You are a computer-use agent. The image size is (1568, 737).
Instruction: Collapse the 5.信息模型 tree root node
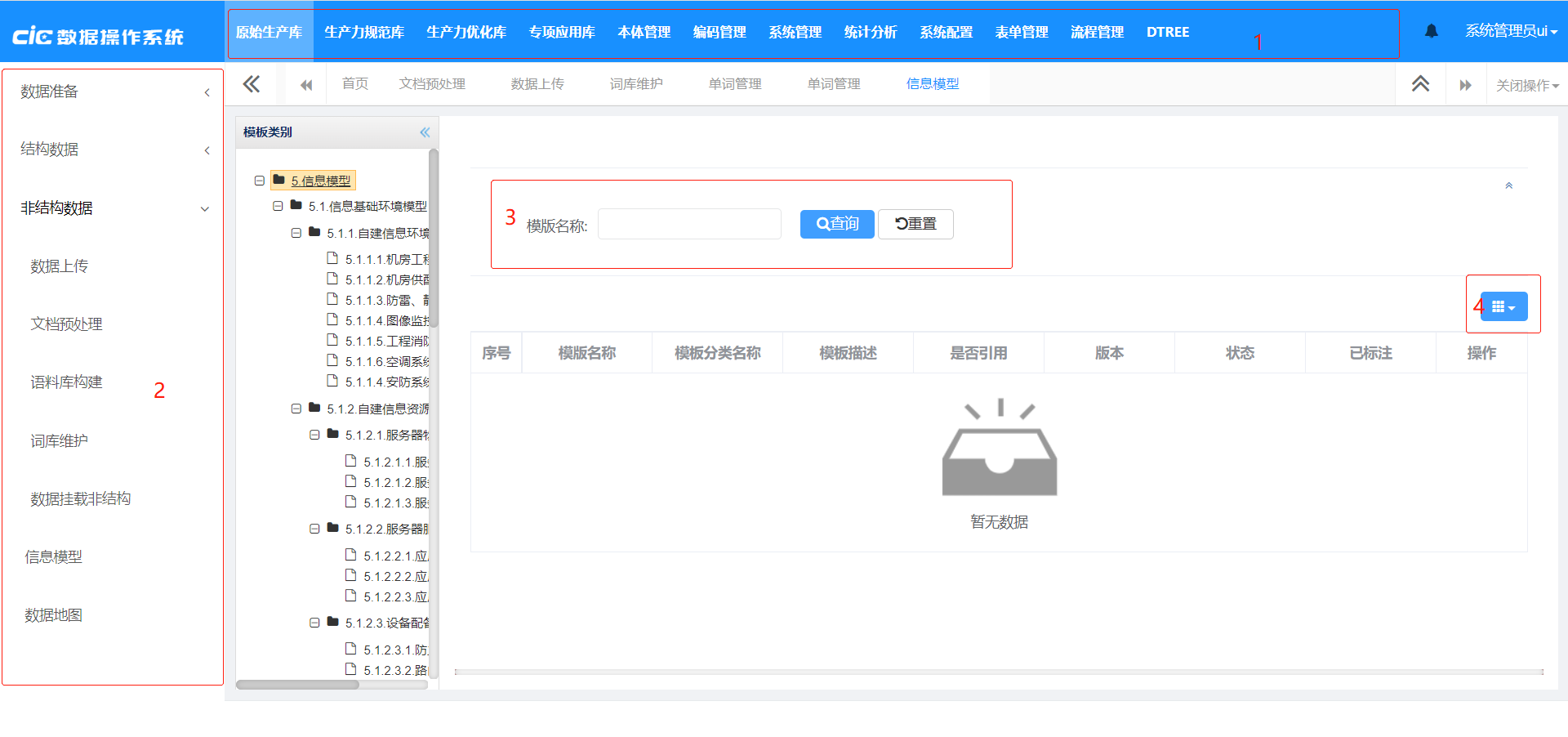point(260,181)
